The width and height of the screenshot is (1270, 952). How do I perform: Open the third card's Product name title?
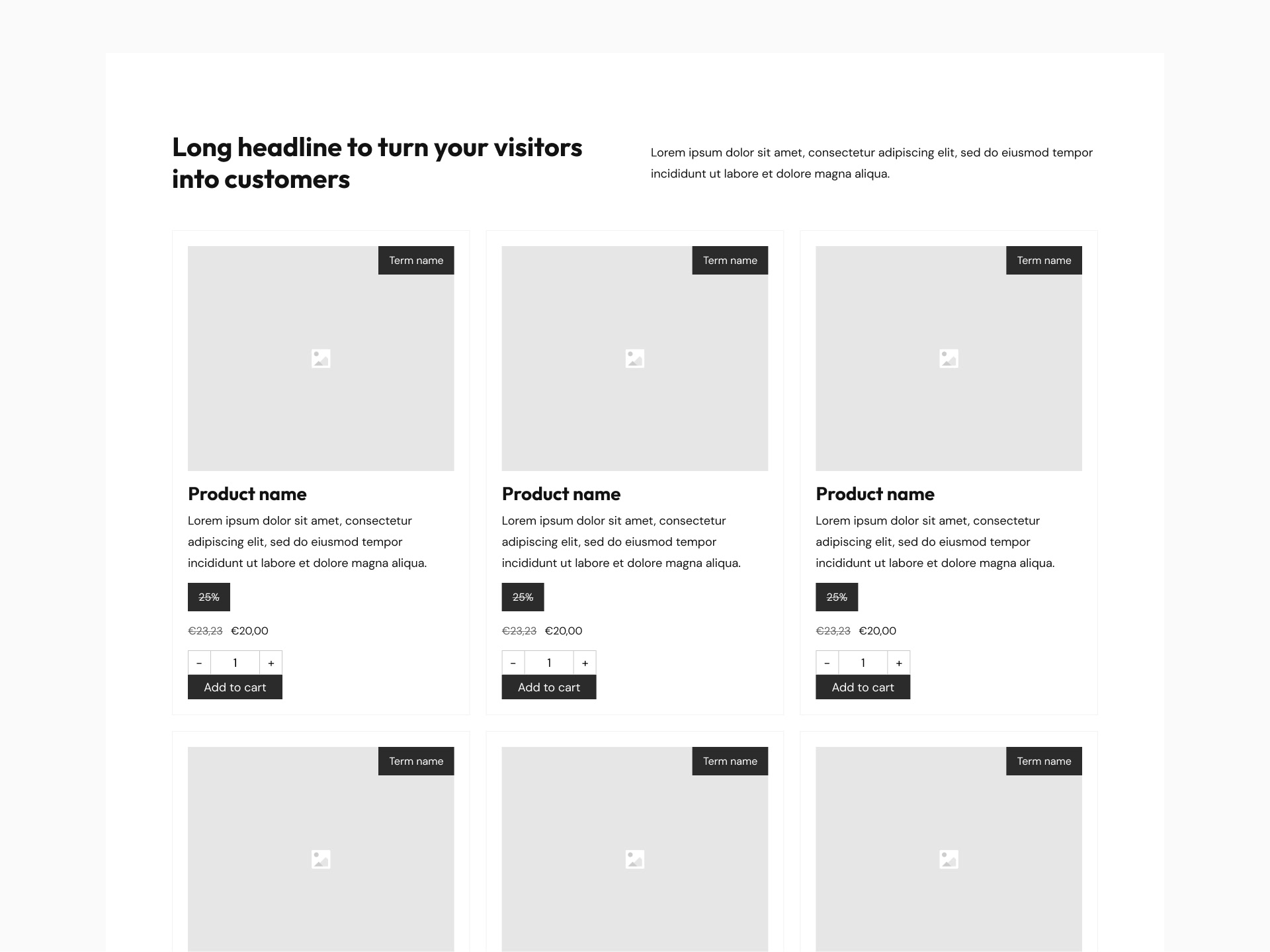point(875,494)
